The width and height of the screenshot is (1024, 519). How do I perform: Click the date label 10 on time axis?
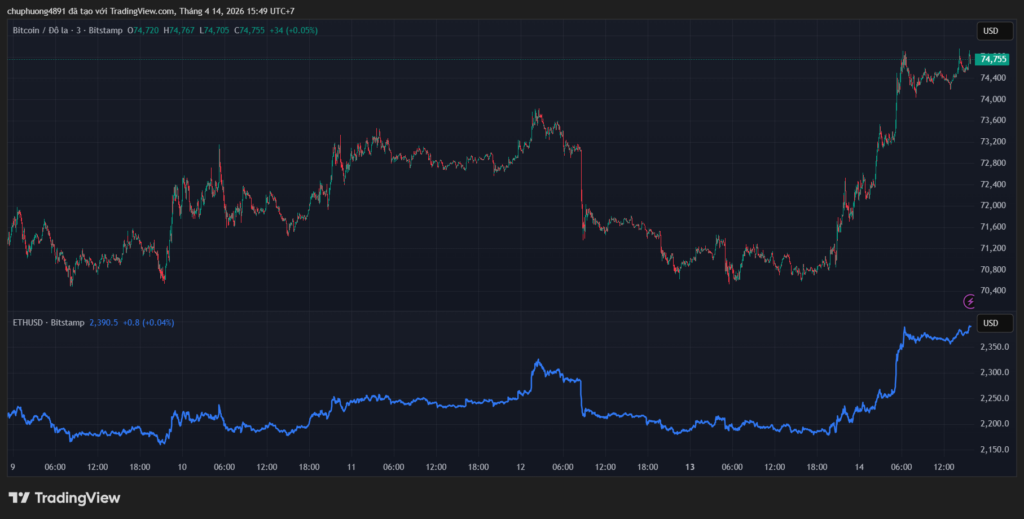click(x=182, y=467)
